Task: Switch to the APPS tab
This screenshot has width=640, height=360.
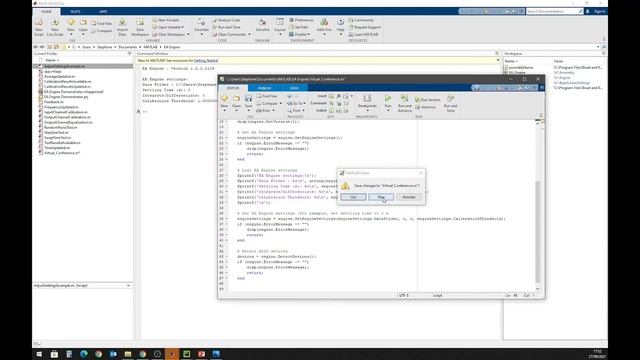Action: pos(103,11)
